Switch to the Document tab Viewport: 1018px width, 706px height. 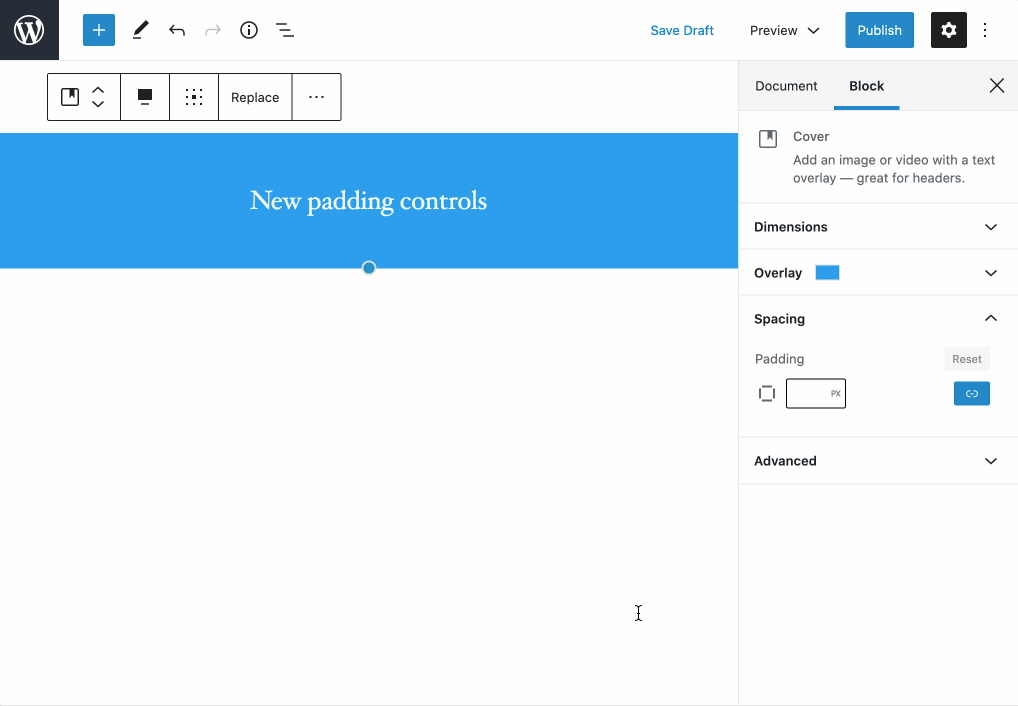pyautogui.click(x=786, y=86)
